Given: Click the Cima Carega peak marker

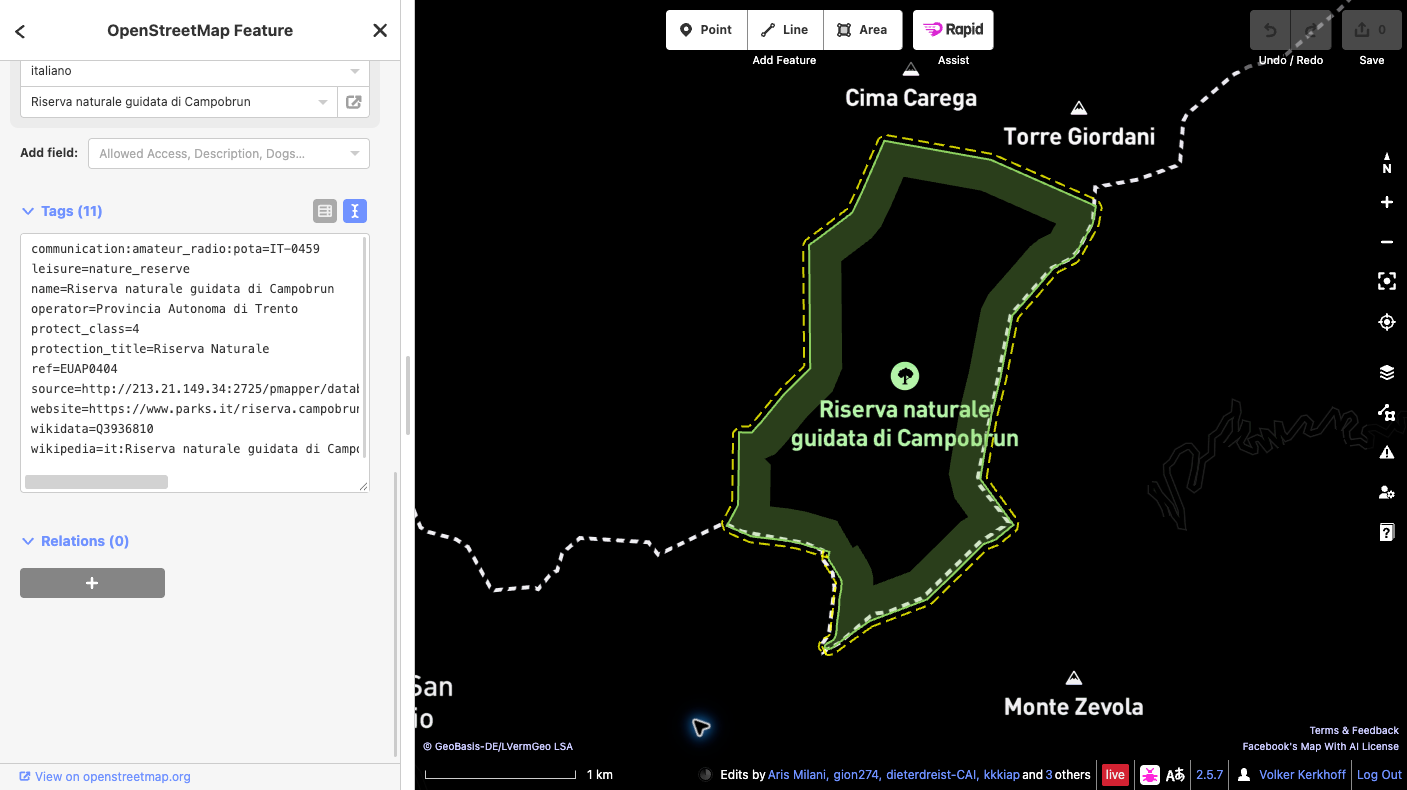Looking at the screenshot, I should (911, 70).
